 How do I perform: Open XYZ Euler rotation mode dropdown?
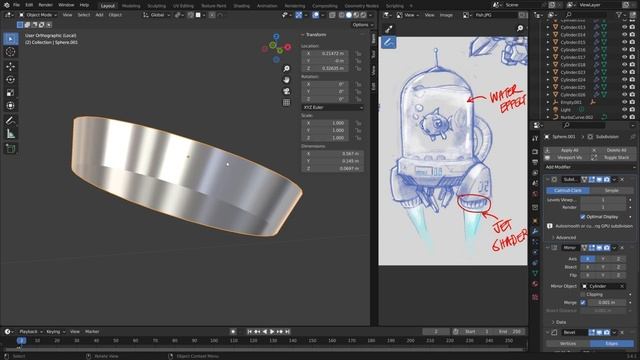point(333,107)
